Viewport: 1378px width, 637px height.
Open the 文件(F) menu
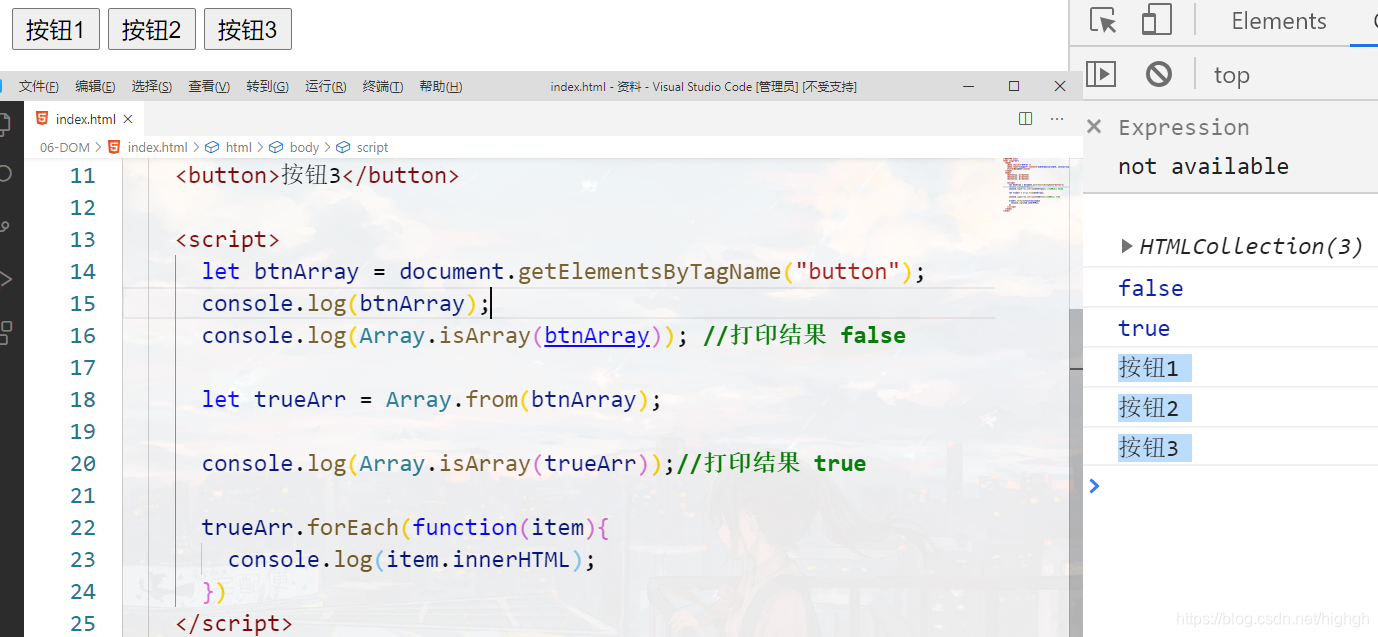[x=39, y=87]
